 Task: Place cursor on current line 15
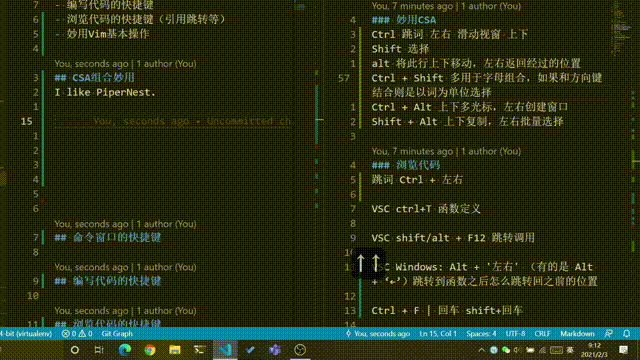pos(173,121)
